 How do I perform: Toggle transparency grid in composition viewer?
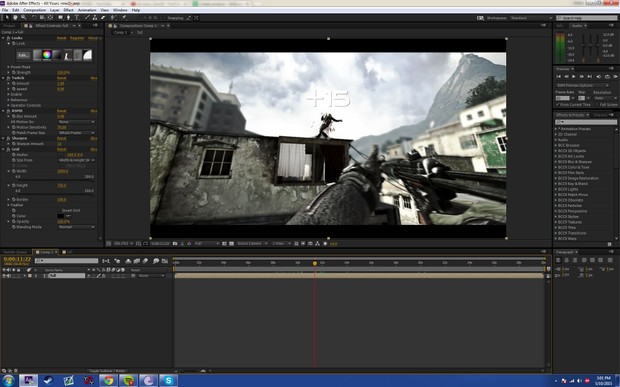(231, 244)
